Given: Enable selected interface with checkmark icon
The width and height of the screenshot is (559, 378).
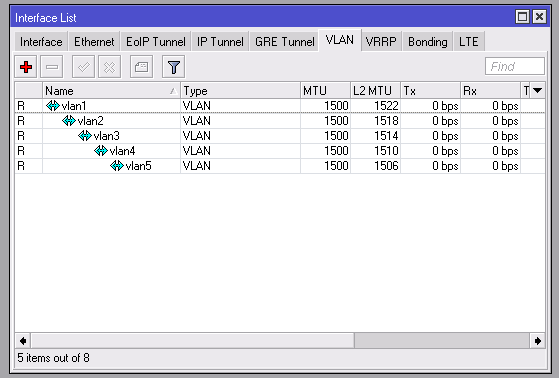Looking at the screenshot, I should click(x=83, y=67).
